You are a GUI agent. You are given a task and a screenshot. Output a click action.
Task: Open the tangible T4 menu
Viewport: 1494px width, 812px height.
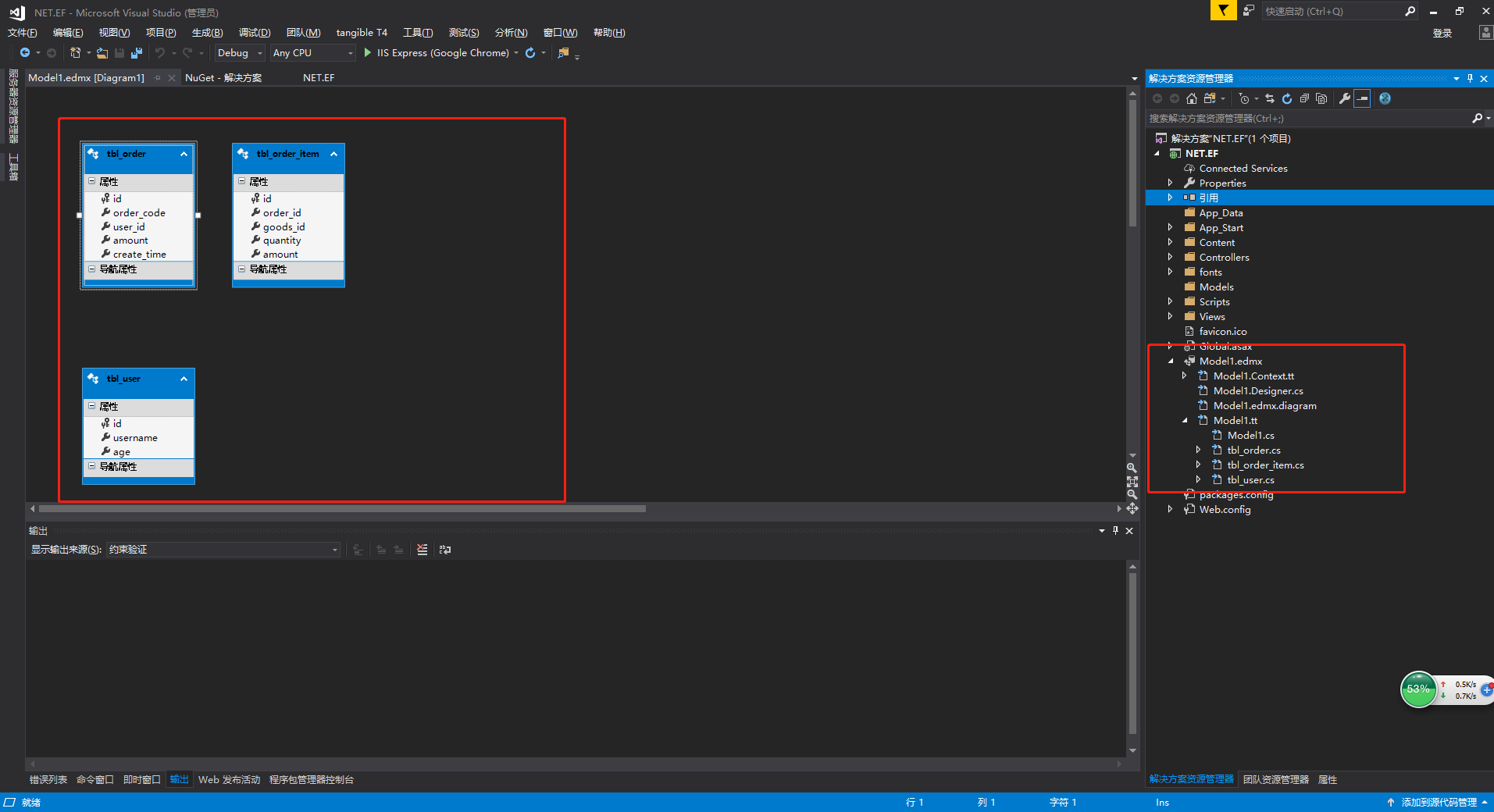[362, 33]
